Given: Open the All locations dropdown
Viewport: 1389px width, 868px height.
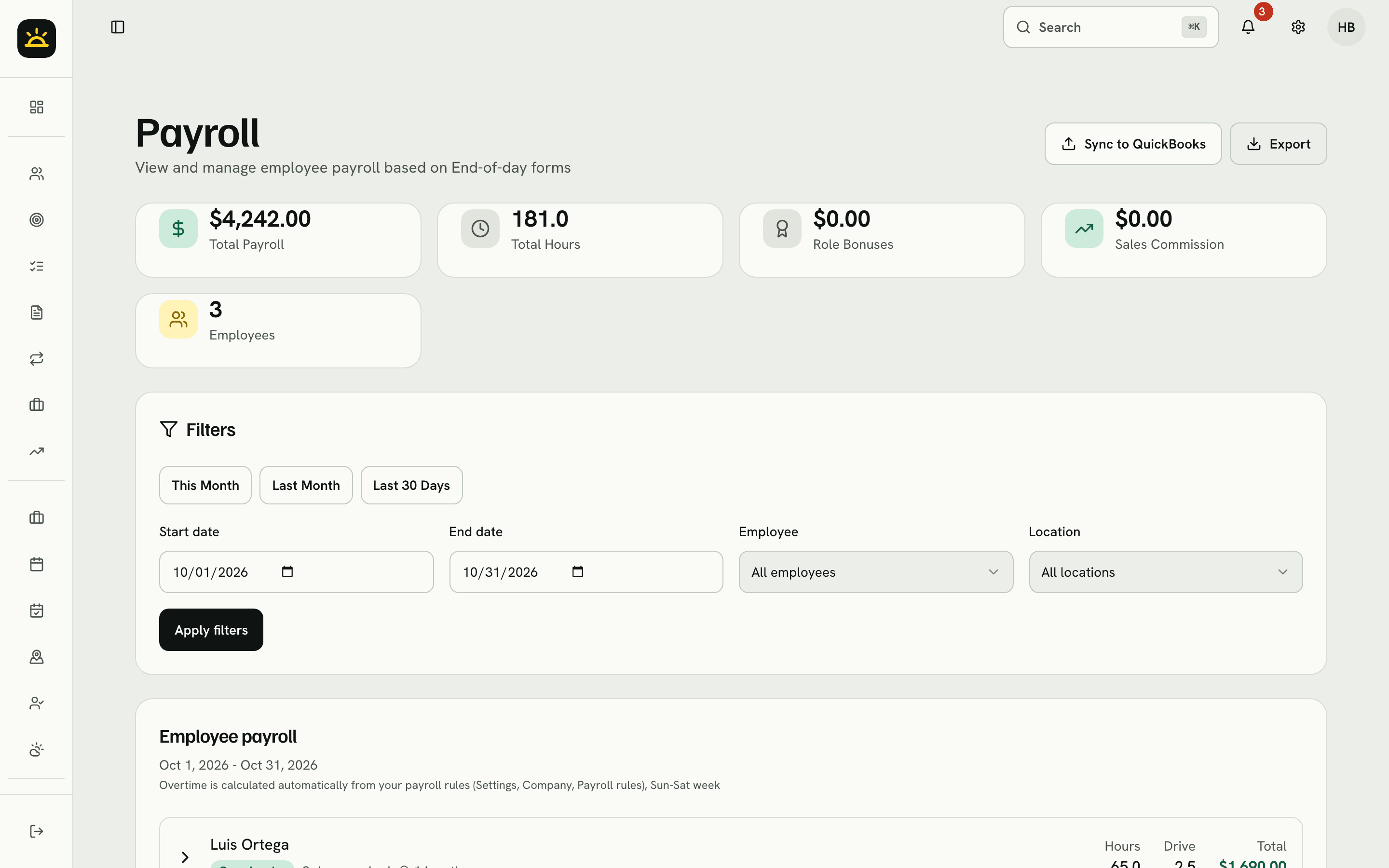Looking at the screenshot, I should (1166, 572).
